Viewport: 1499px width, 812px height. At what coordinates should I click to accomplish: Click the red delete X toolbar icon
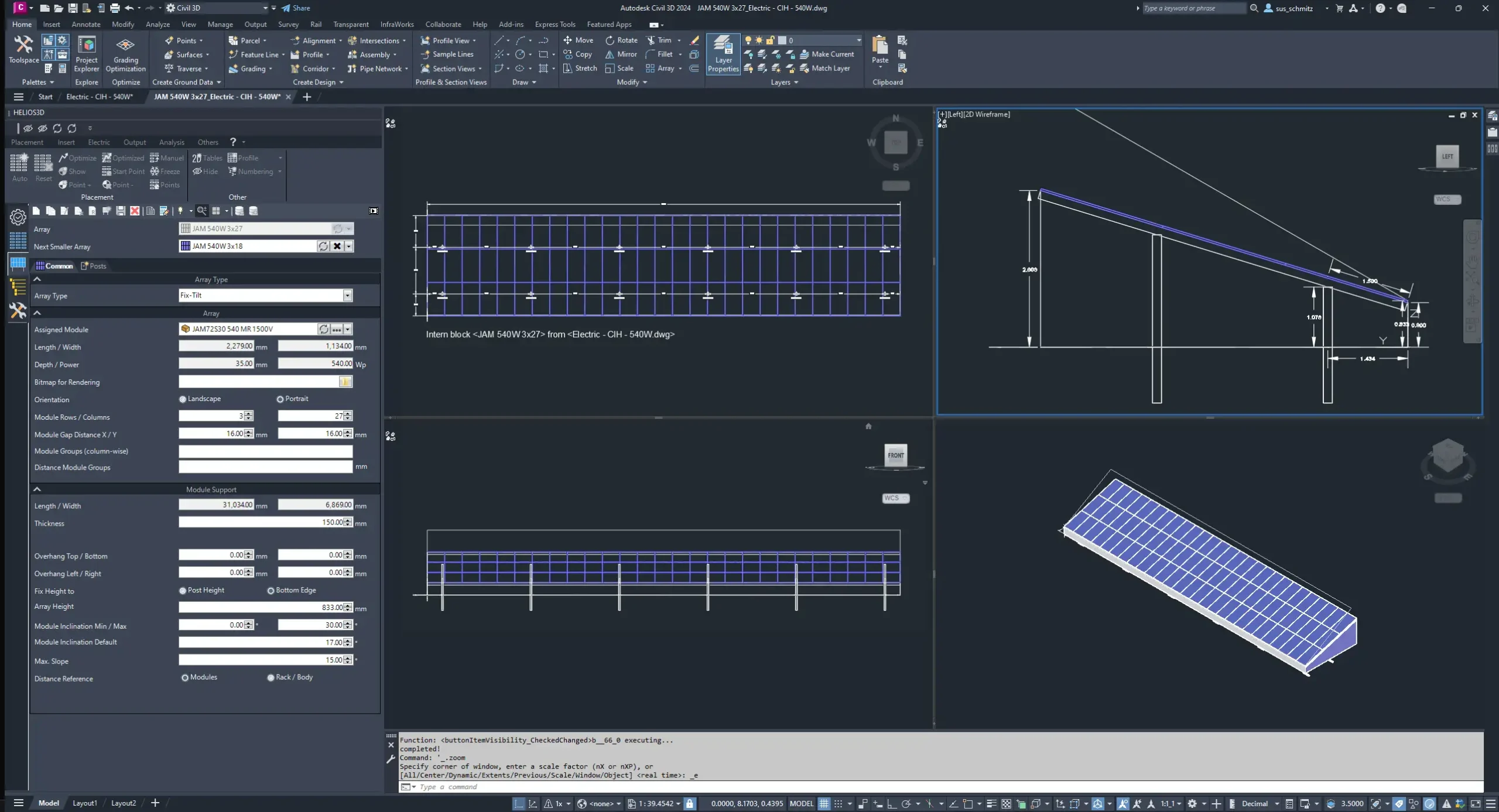135,211
